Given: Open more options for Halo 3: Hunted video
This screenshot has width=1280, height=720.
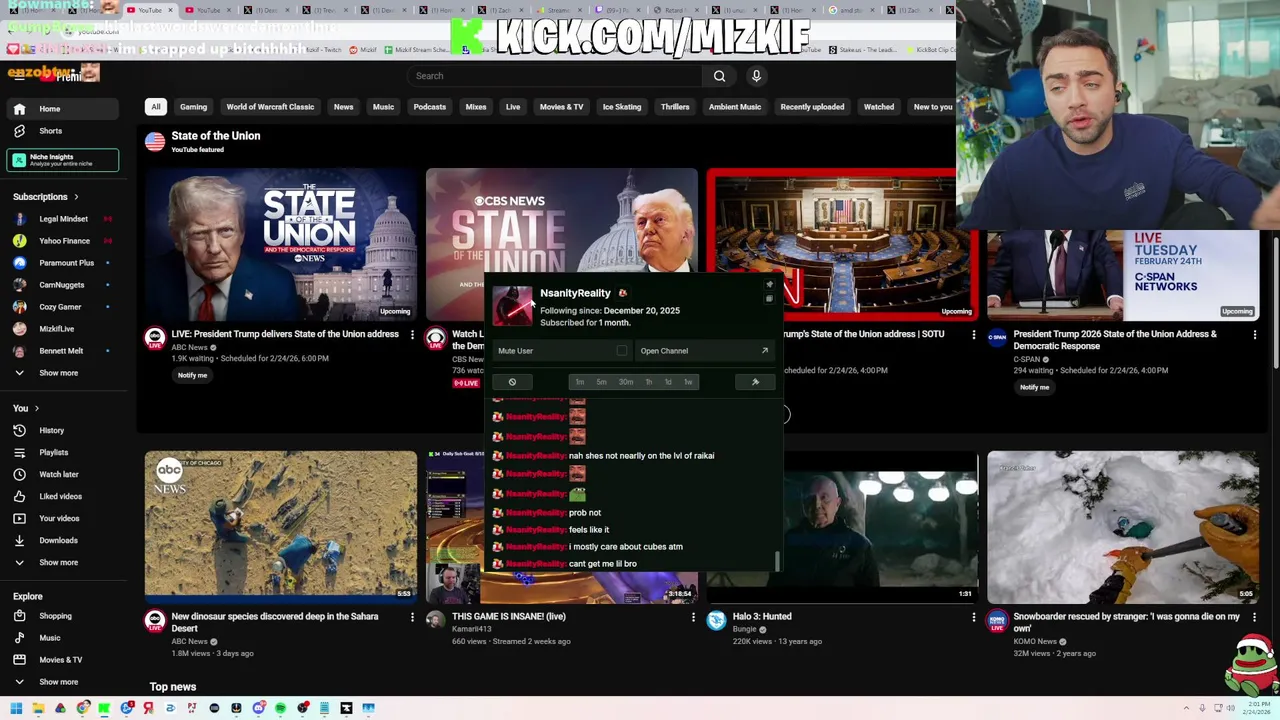Looking at the screenshot, I should tap(974, 617).
